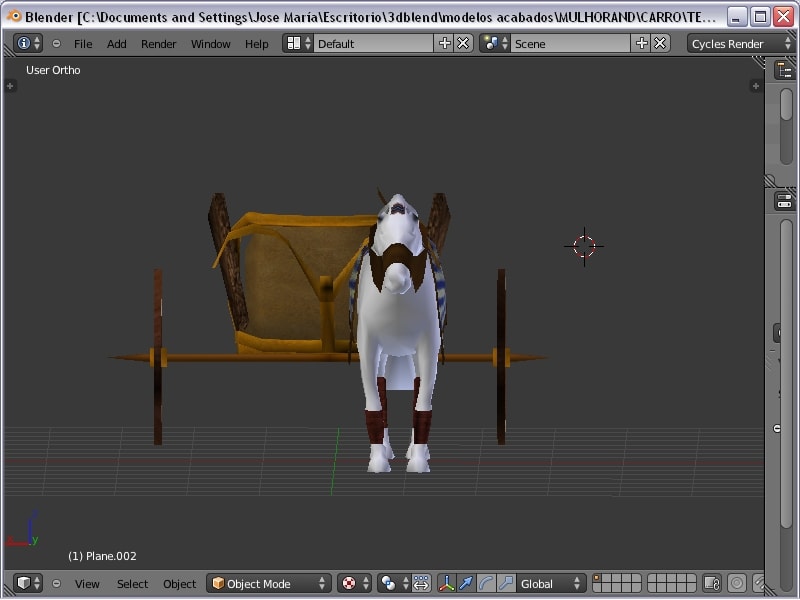
Task: Click the outliner editor icon at top right
Action: point(785,70)
